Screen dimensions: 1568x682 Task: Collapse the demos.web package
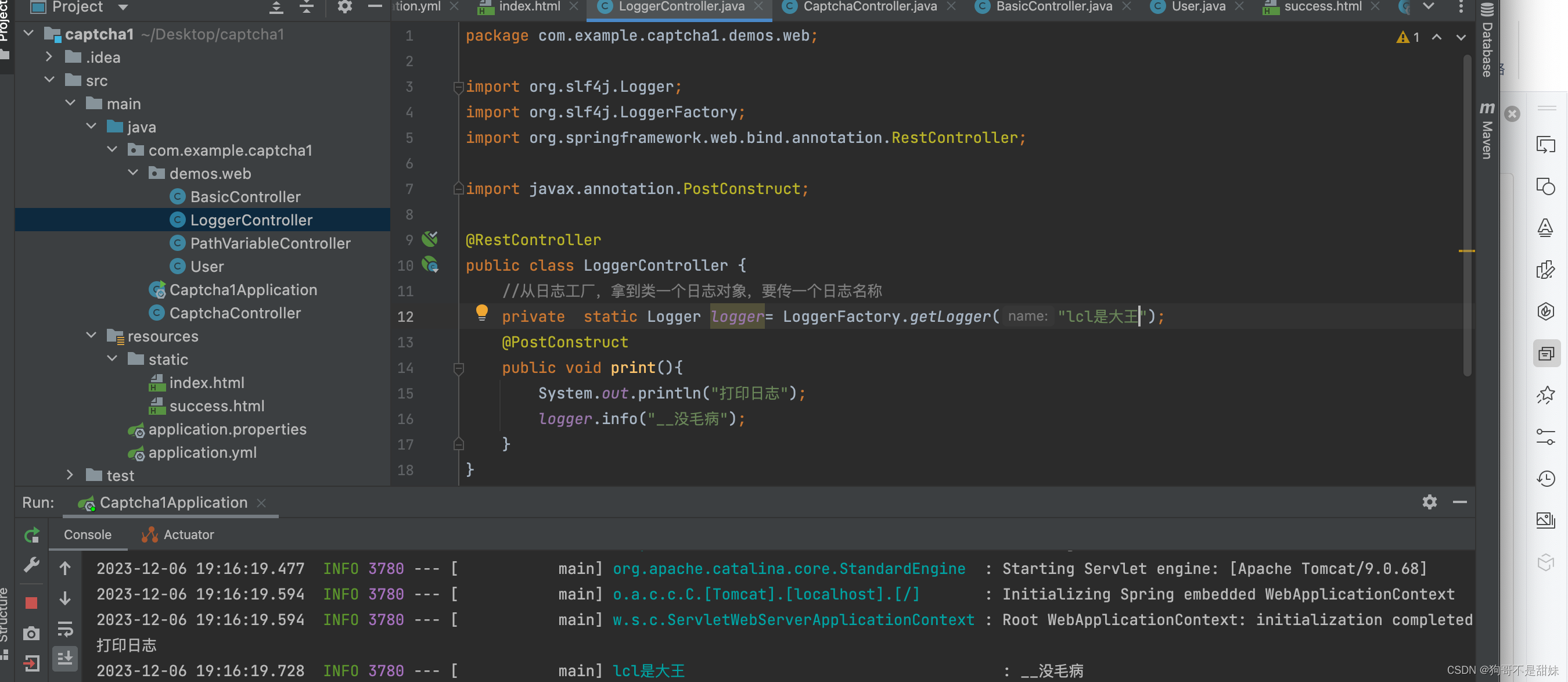(134, 173)
